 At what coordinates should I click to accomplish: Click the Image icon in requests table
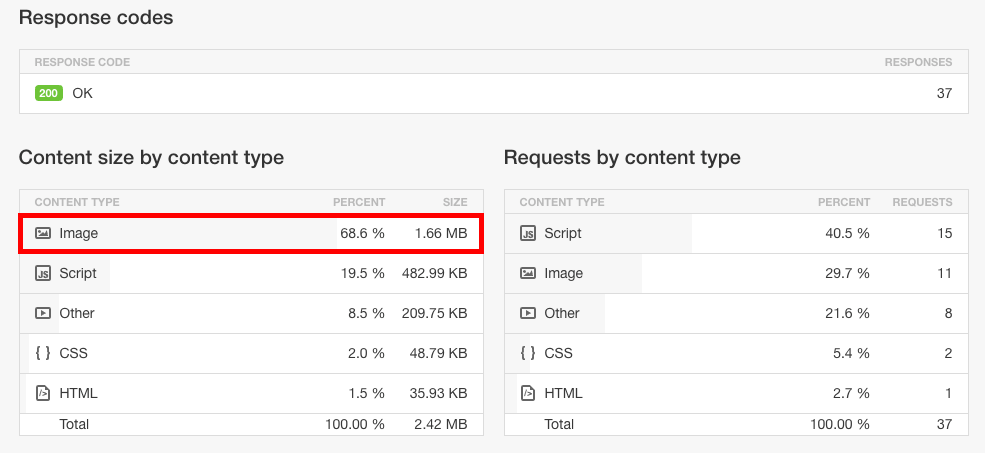tap(528, 273)
